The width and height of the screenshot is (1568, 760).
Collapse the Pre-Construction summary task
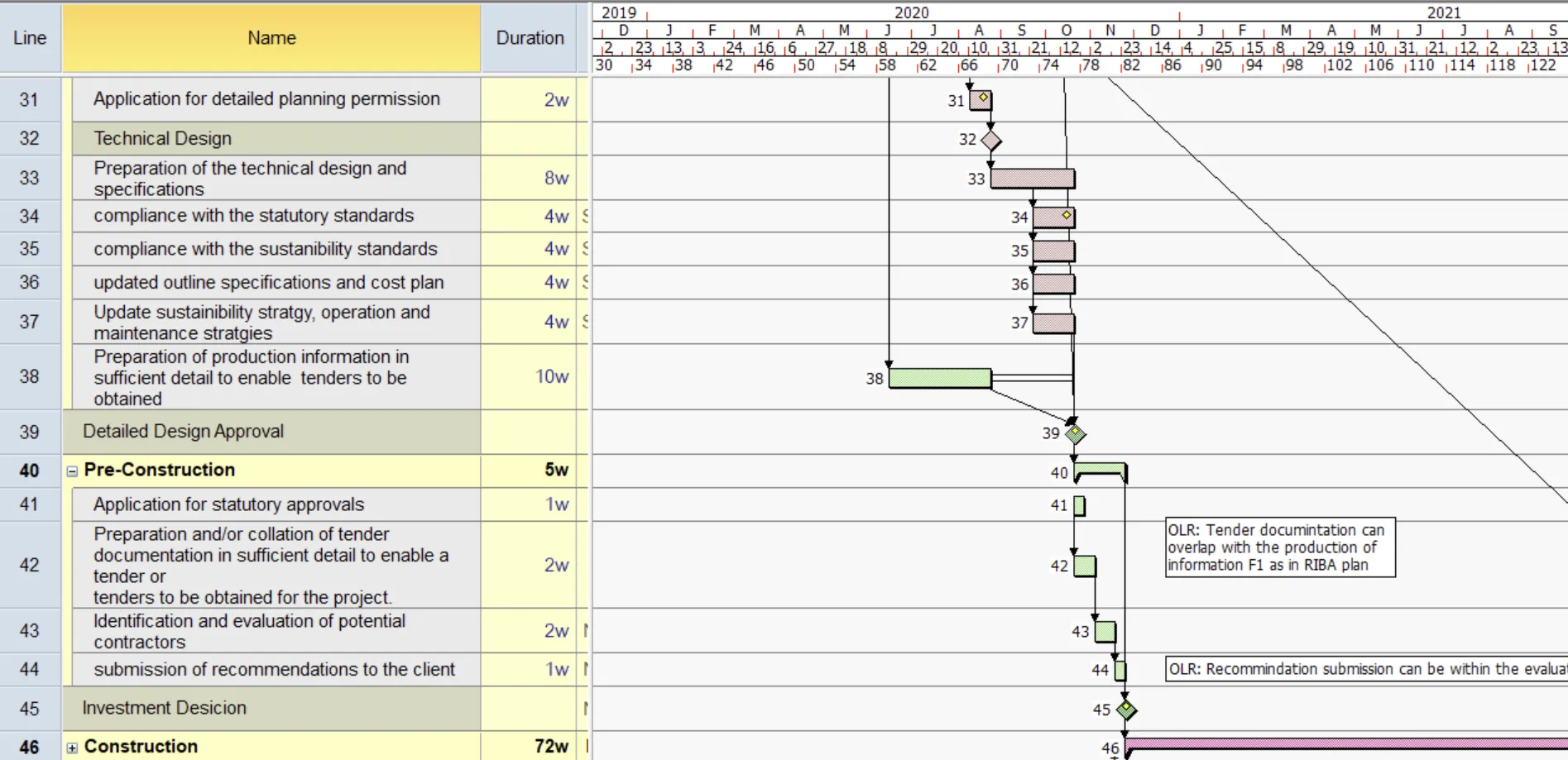coord(72,471)
